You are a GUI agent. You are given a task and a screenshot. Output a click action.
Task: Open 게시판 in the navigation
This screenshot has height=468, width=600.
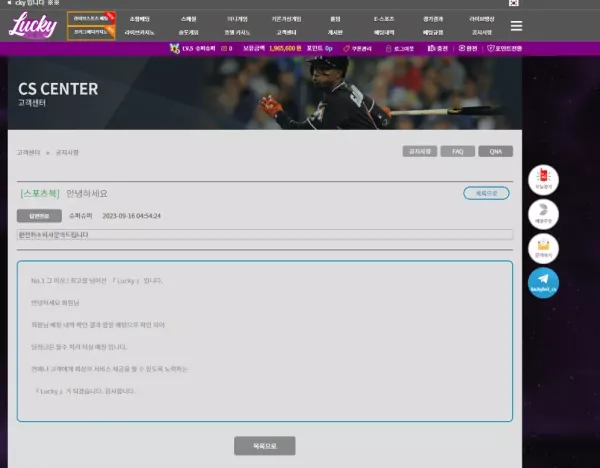335,33
